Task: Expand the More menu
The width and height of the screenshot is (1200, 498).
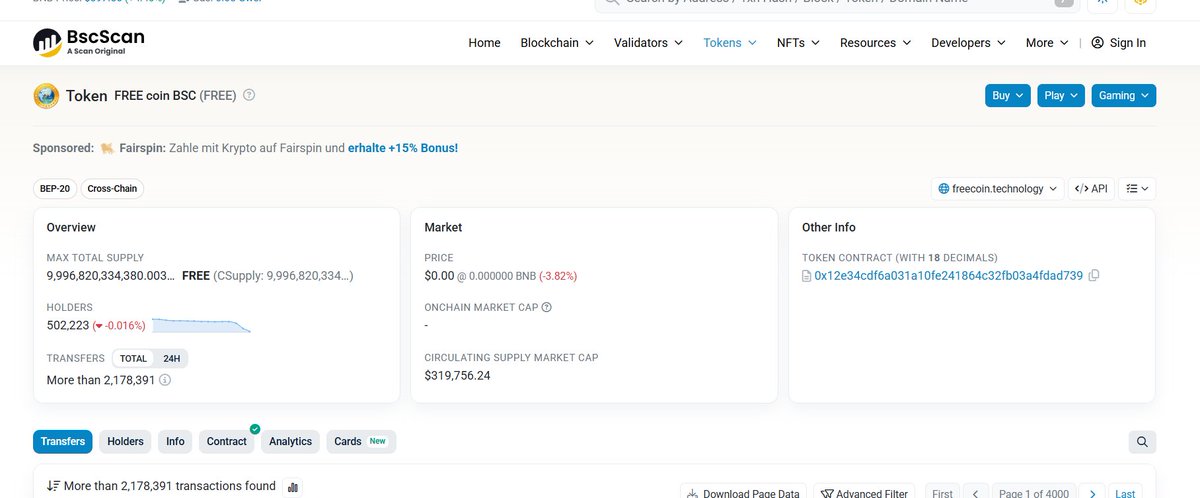Action: [x=1047, y=43]
